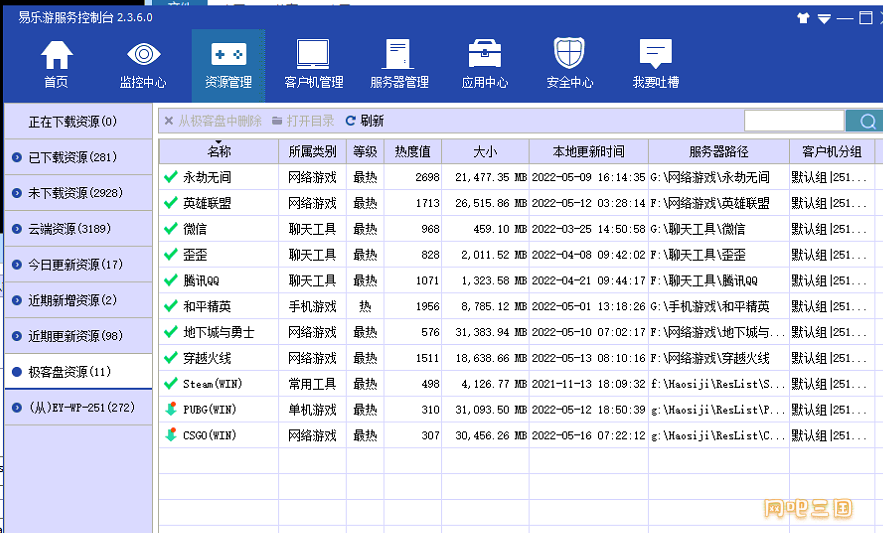Click heat value 2698
This screenshot has width=883, height=533.
click(427, 177)
